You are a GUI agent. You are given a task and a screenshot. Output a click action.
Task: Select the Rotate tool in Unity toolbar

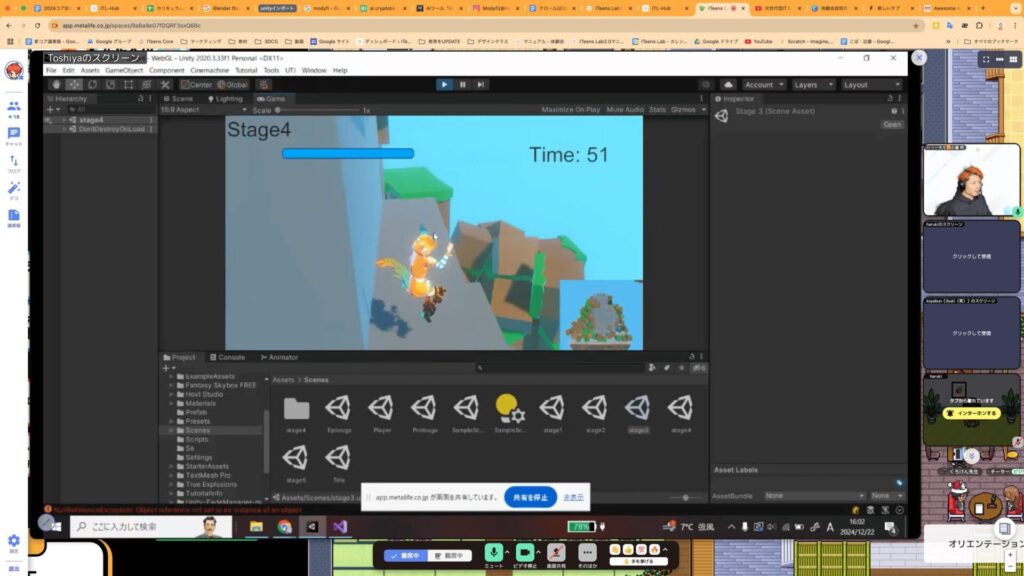(93, 85)
